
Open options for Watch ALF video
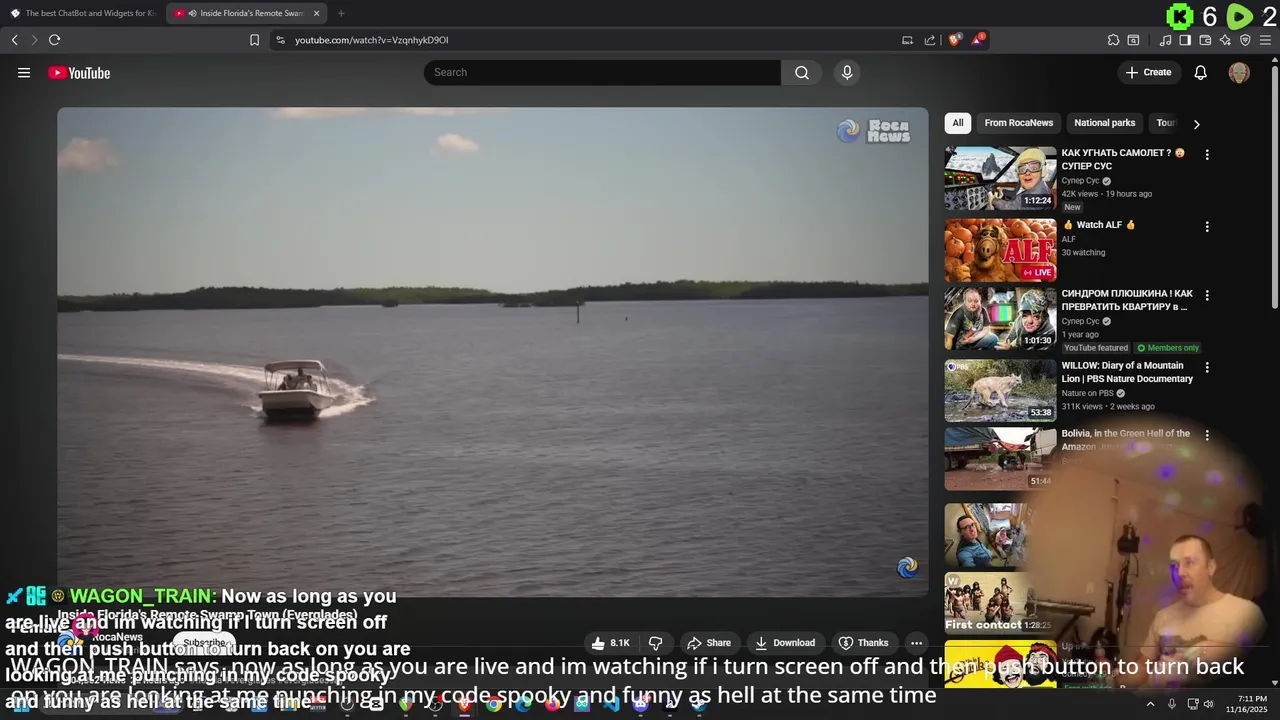[x=1207, y=227]
